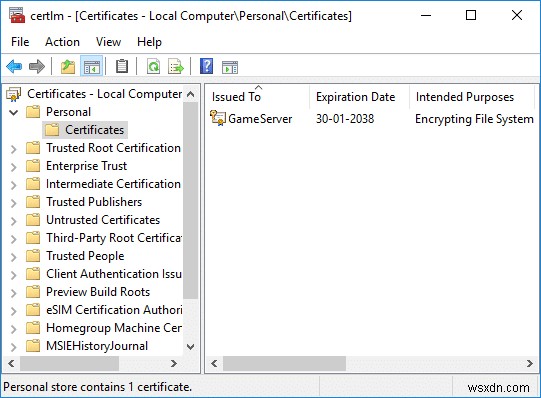Open the Help menu
Viewport: 541px width, 398px height.
coord(149,42)
